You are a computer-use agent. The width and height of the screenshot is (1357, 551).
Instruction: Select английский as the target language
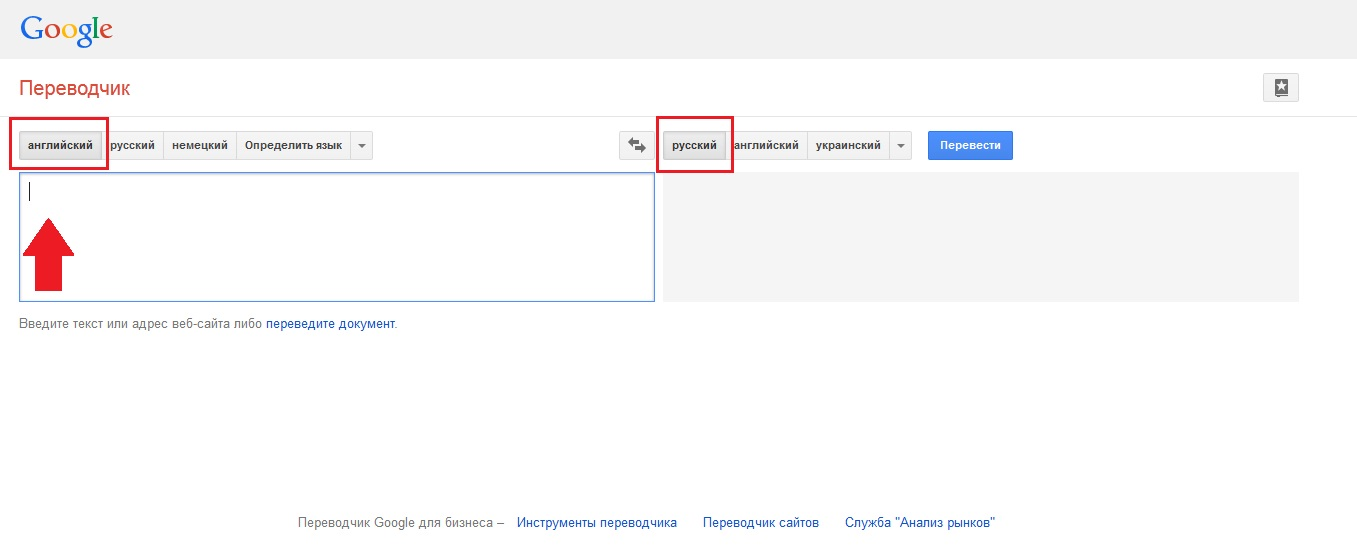pos(768,146)
